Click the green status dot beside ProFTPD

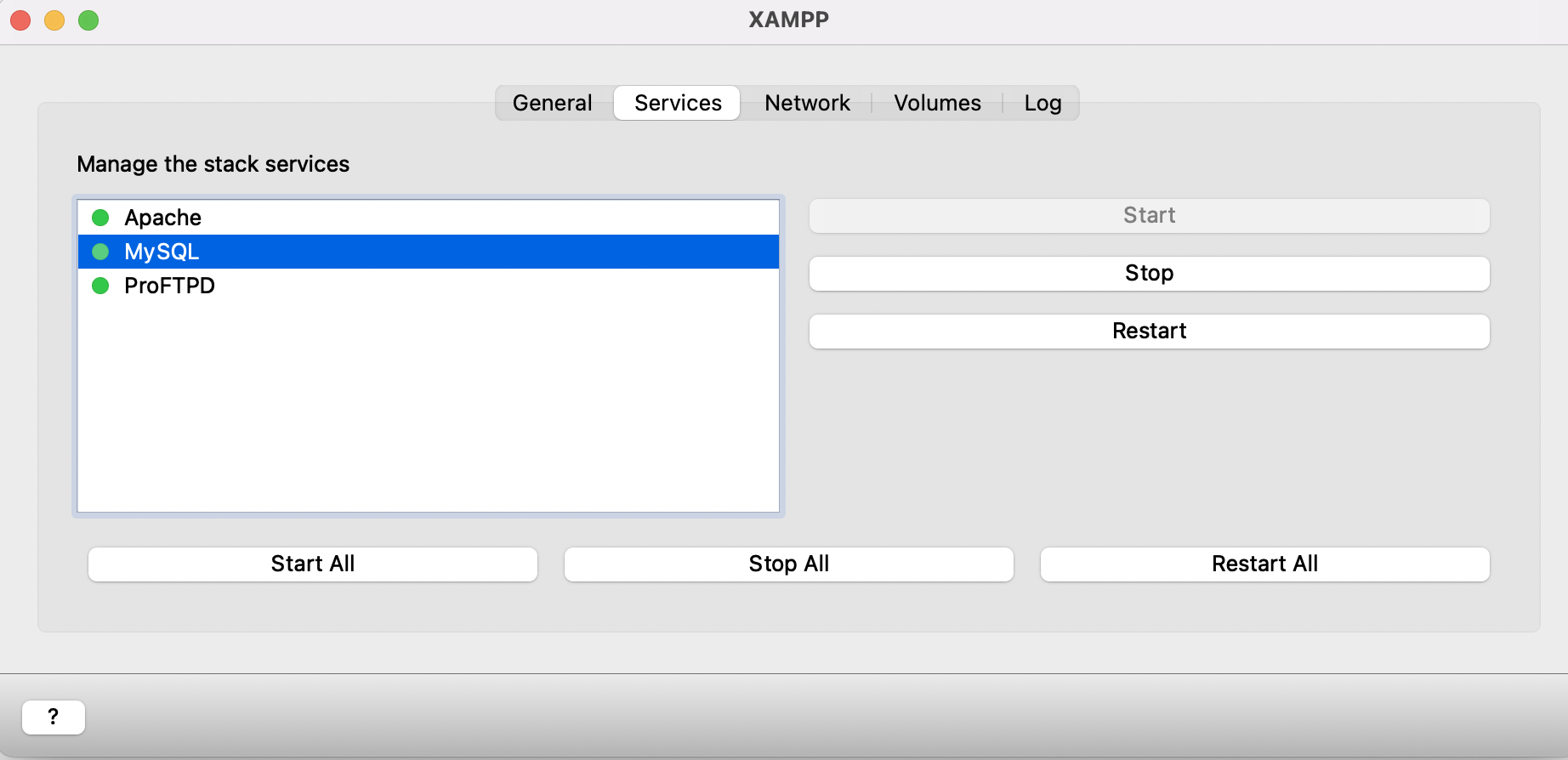pyautogui.click(x=100, y=286)
